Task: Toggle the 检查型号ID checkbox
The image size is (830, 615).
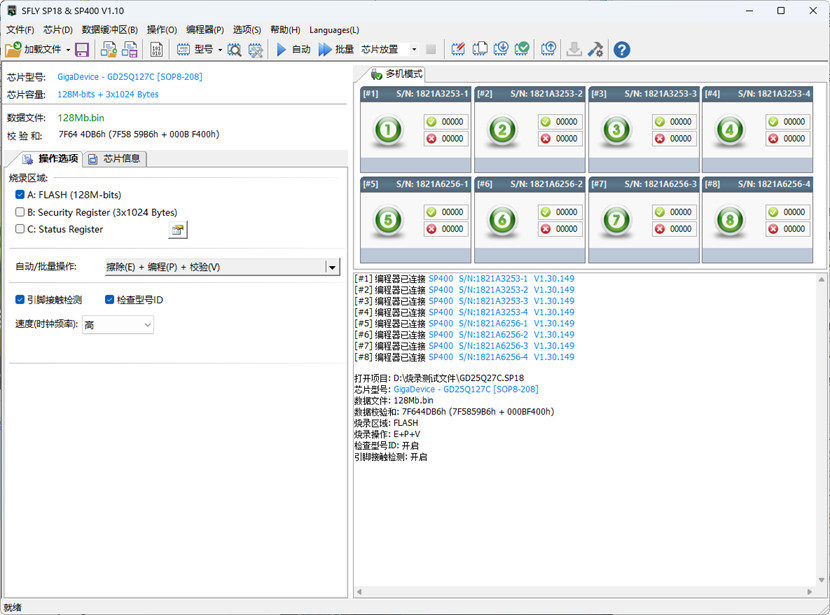Action: 110,299
